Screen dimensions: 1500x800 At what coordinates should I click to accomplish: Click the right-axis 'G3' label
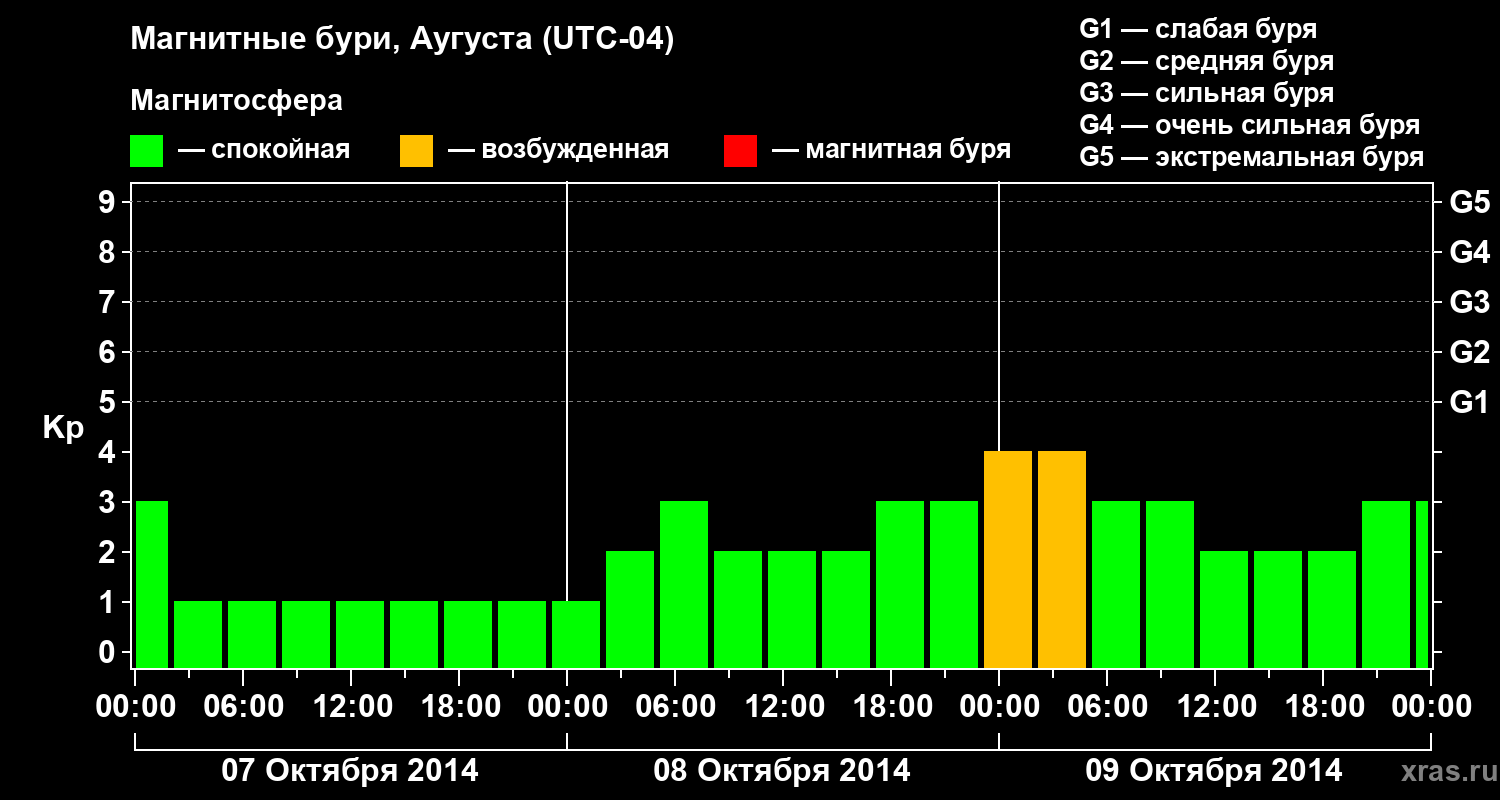[x=1470, y=302]
